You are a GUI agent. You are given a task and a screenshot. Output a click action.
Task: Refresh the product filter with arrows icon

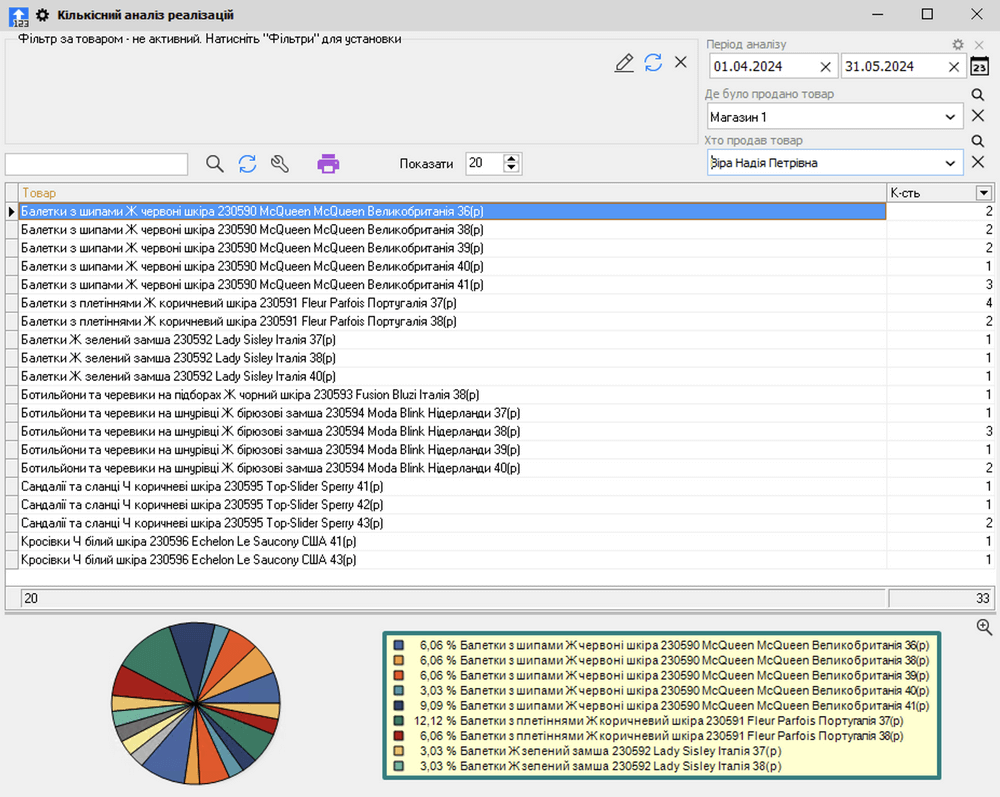(653, 63)
